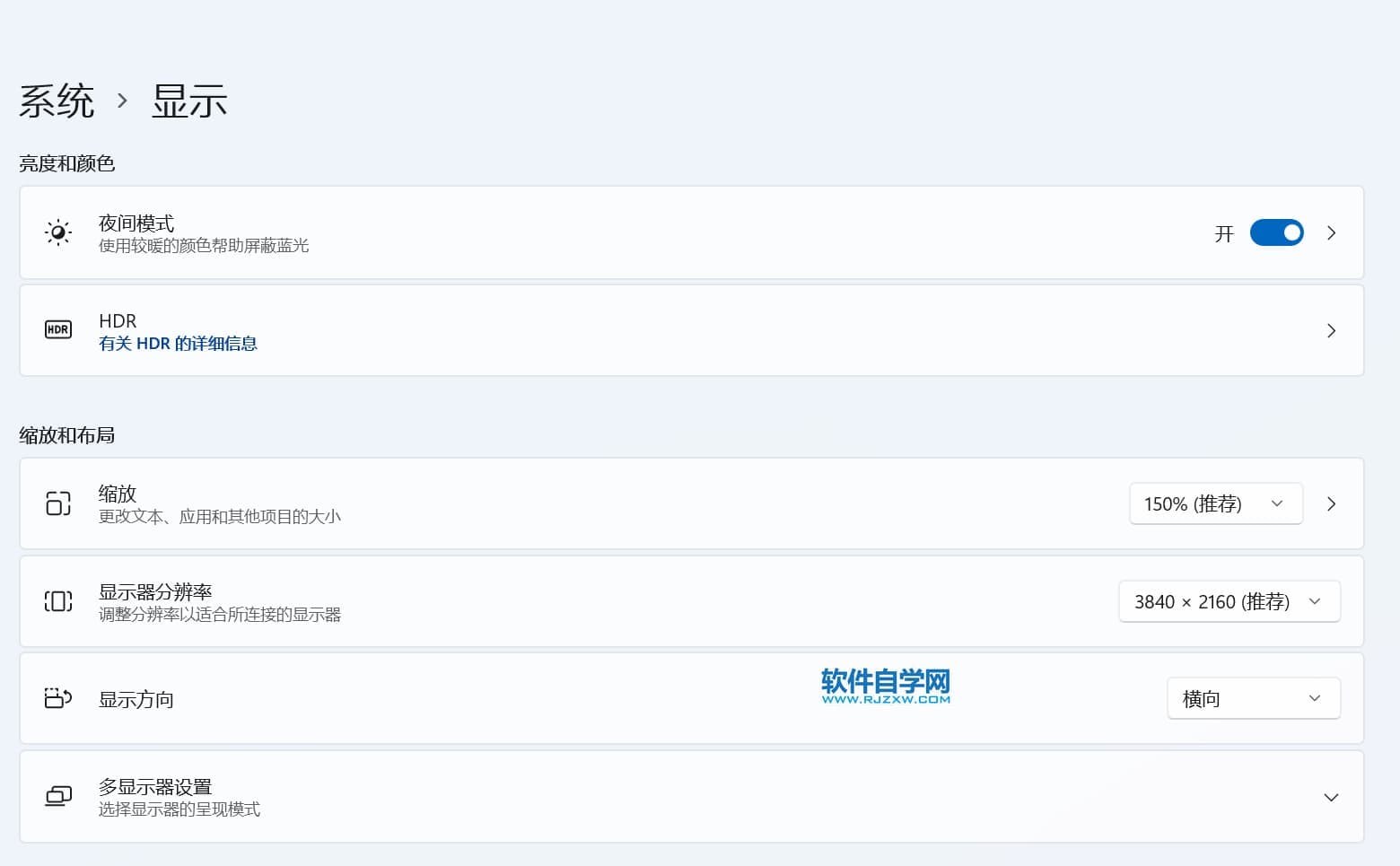Image resolution: width=1400 pixels, height=866 pixels.
Task: Open HDR settings via right chevron
Action: click(x=1331, y=331)
